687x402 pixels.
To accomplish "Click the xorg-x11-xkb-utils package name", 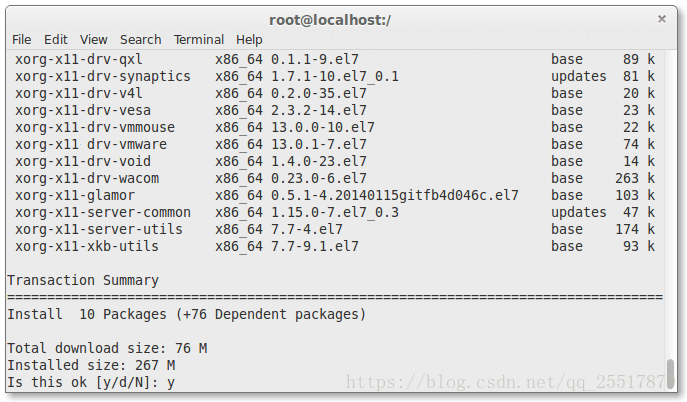I will [87, 247].
